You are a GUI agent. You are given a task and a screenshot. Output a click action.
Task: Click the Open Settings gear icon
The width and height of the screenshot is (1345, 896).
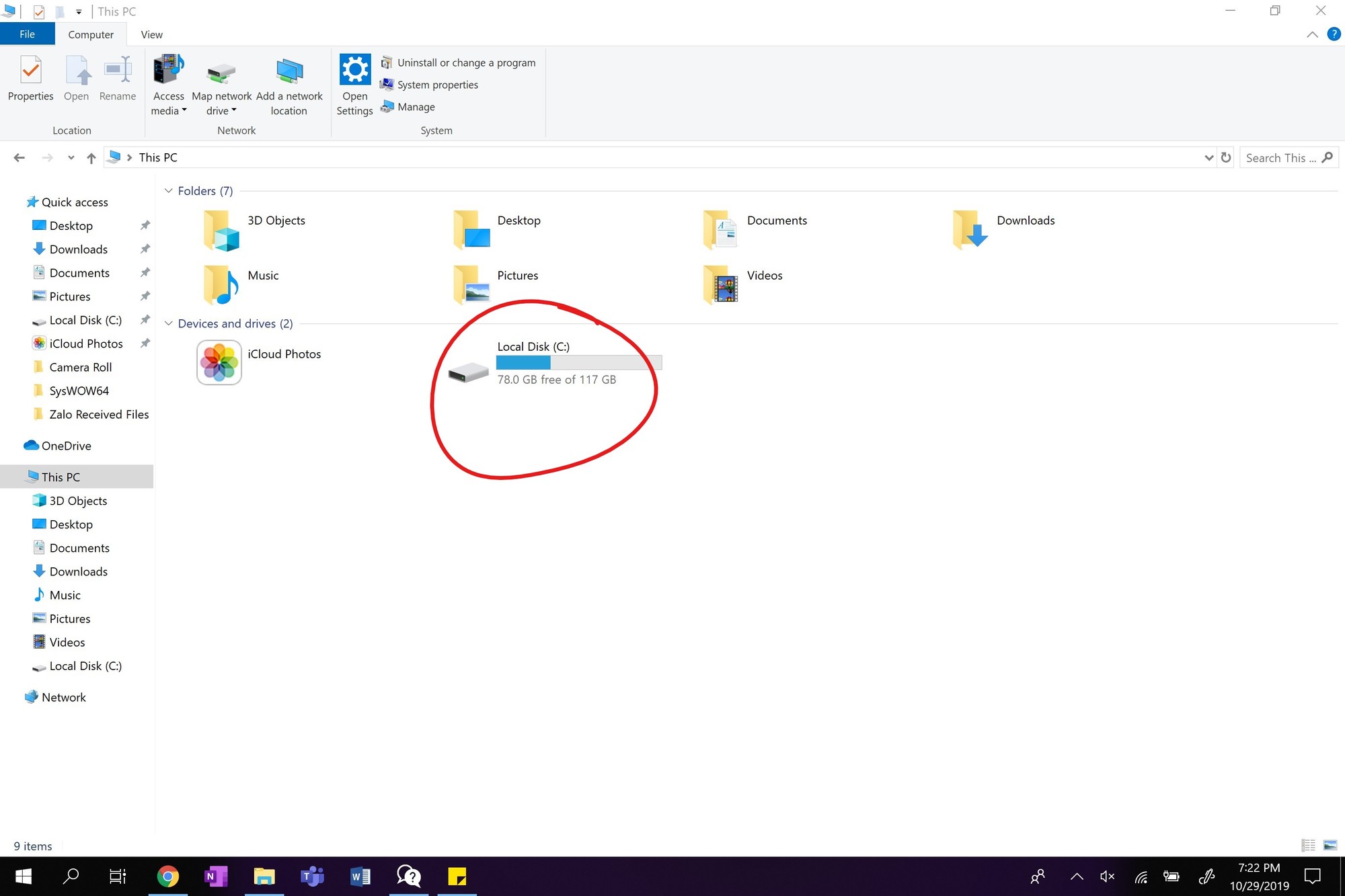click(354, 69)
